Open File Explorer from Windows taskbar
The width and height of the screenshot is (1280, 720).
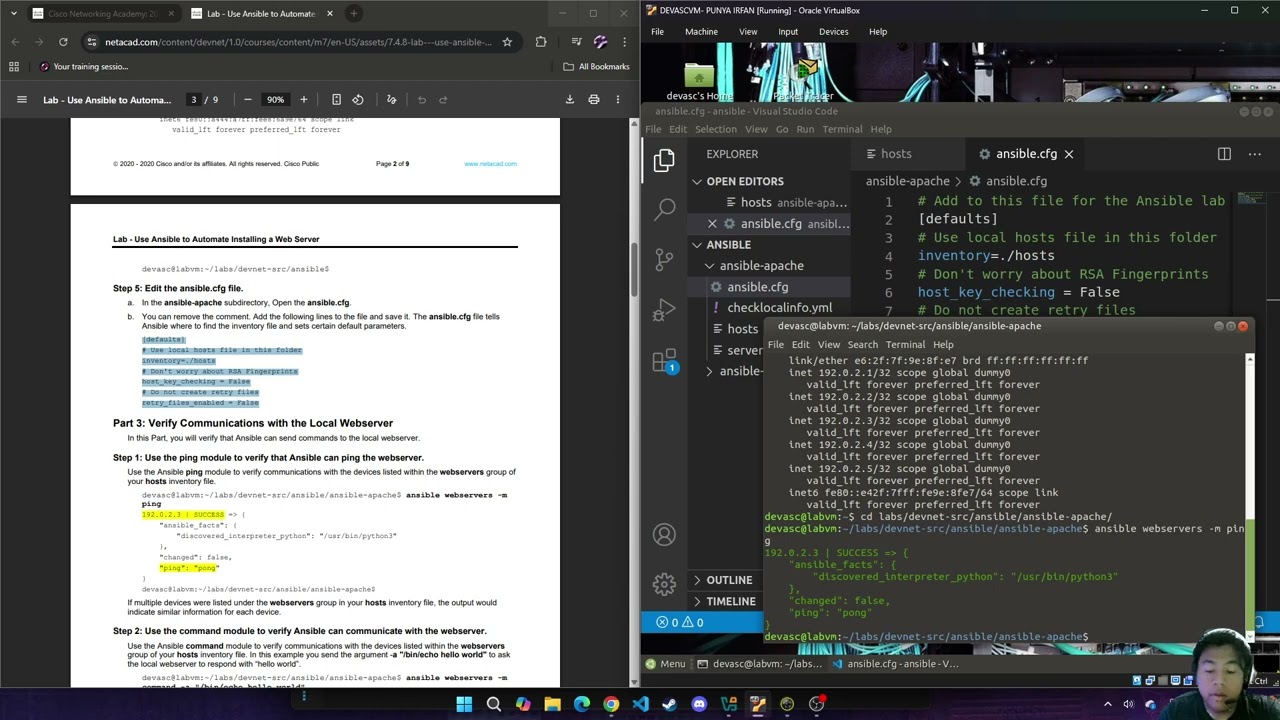[552, 704]
